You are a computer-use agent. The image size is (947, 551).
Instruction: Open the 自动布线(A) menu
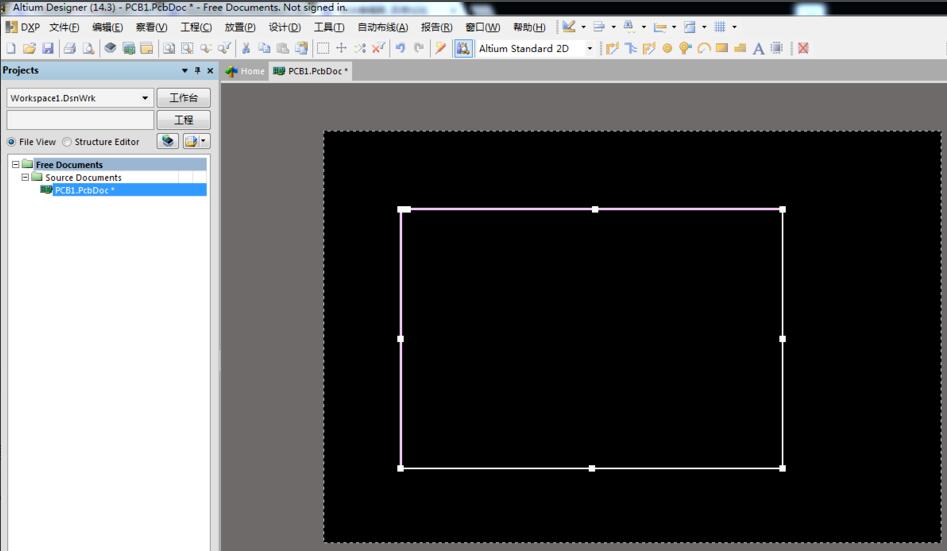pyautogui.click(x=382, y=27)
